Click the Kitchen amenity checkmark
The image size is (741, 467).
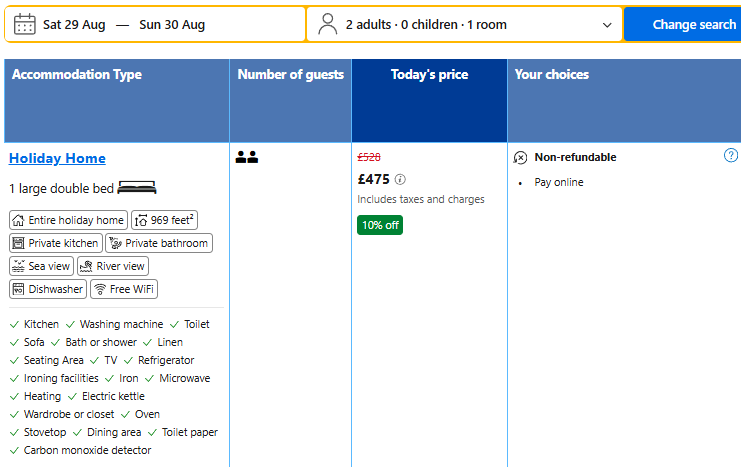pos(14,324)
